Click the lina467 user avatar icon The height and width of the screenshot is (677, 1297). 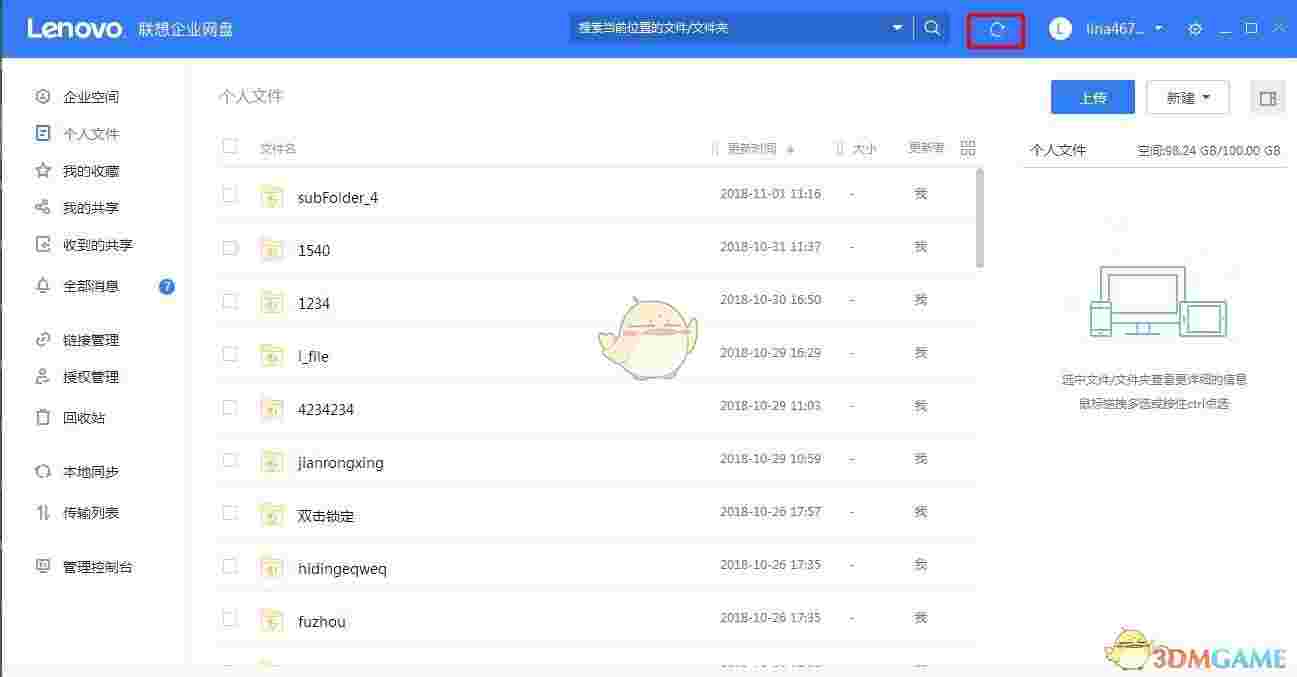[x=1058, y=29]
